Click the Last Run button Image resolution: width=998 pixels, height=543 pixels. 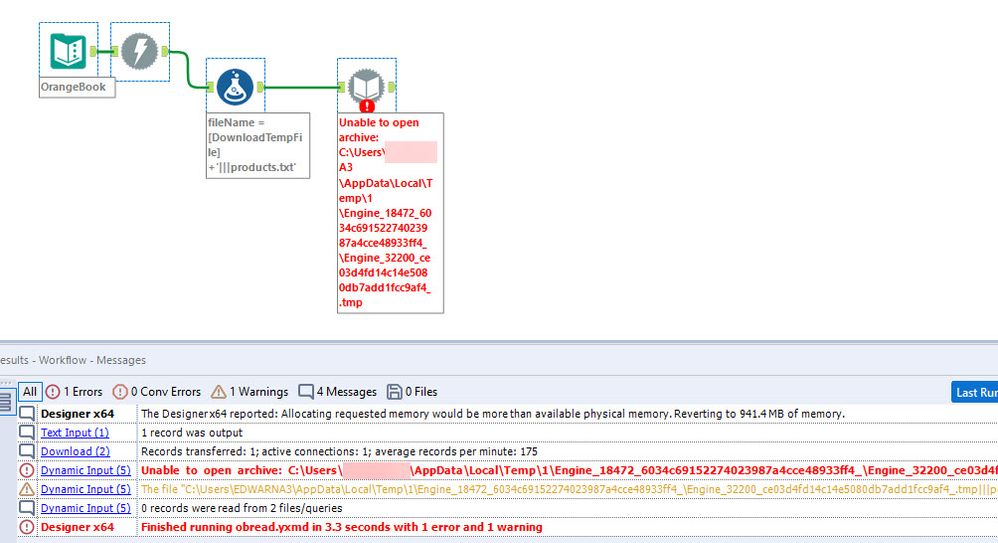click(974, 392)
